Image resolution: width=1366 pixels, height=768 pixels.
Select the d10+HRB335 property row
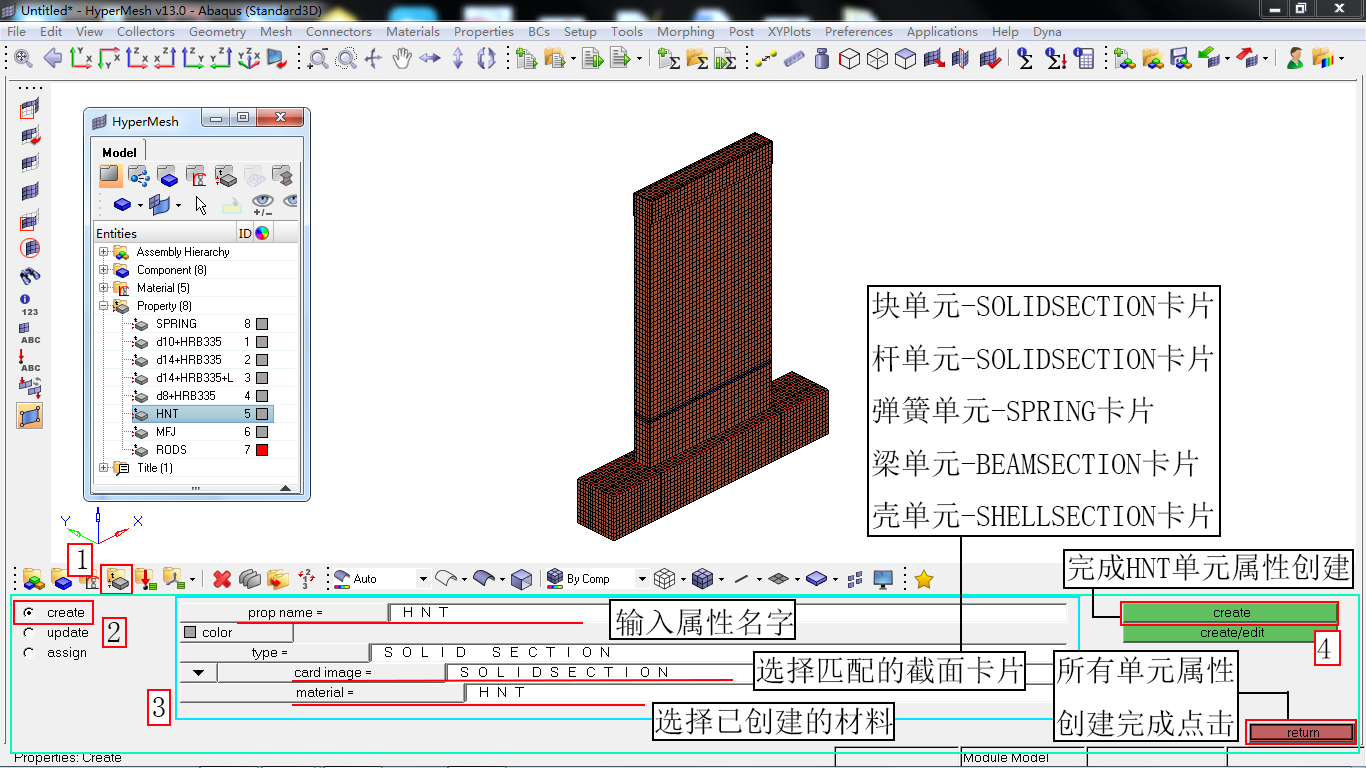pos(189,342)
